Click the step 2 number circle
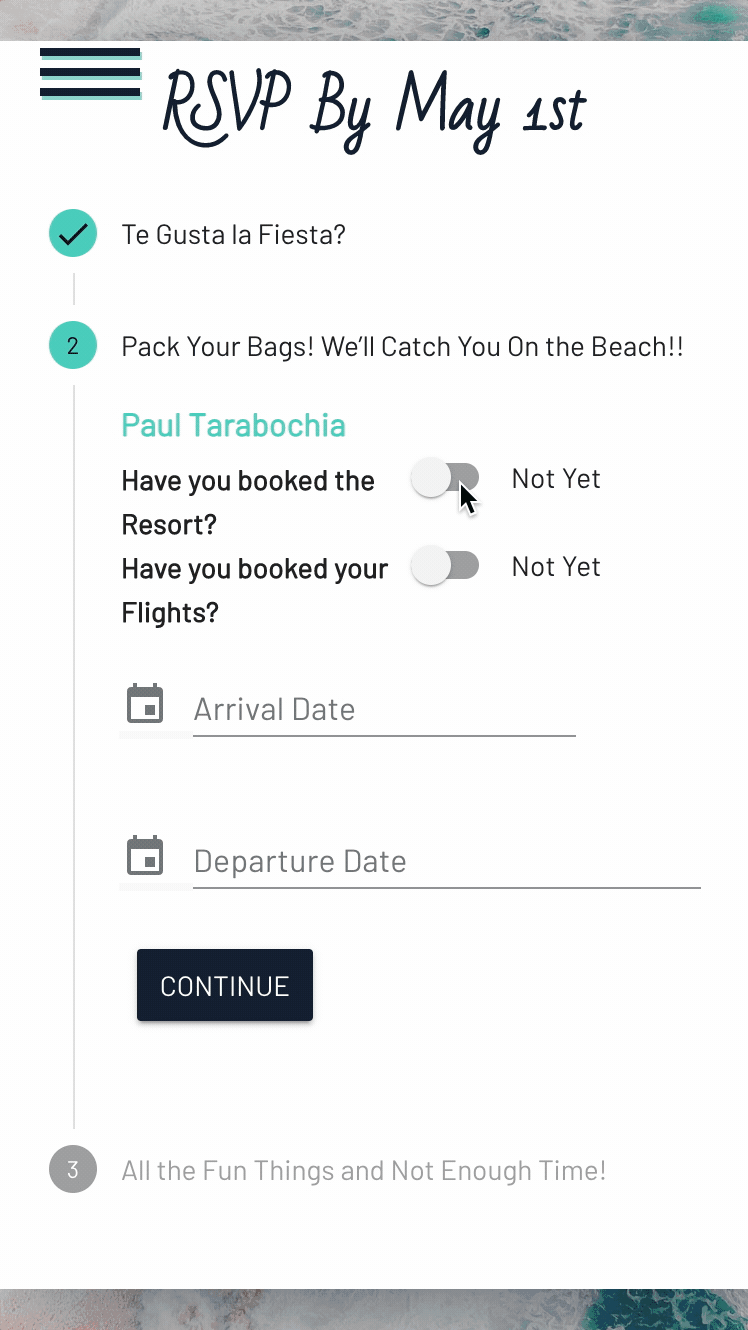Screen dimensions: 748x1330 [73, 346]
